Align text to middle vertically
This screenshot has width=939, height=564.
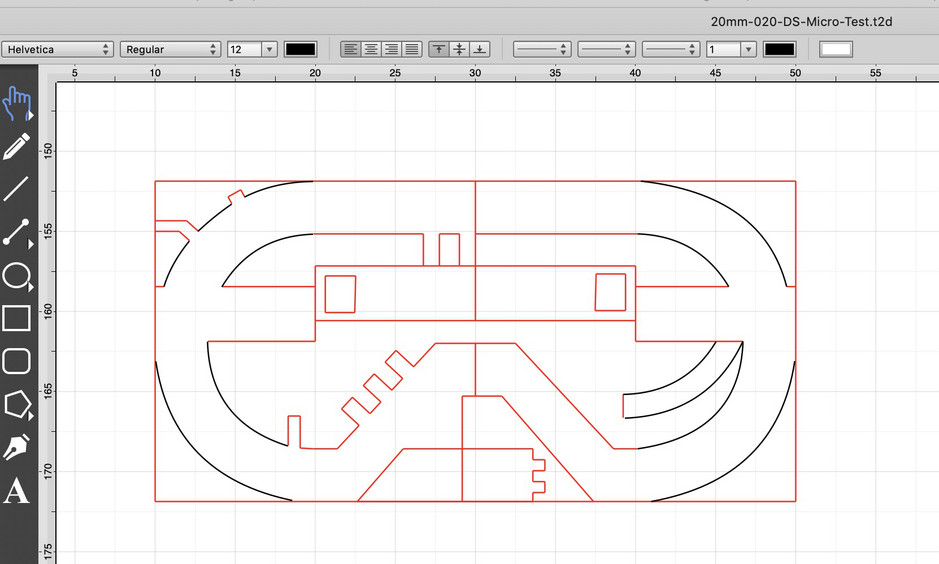(x=459, y=49)
